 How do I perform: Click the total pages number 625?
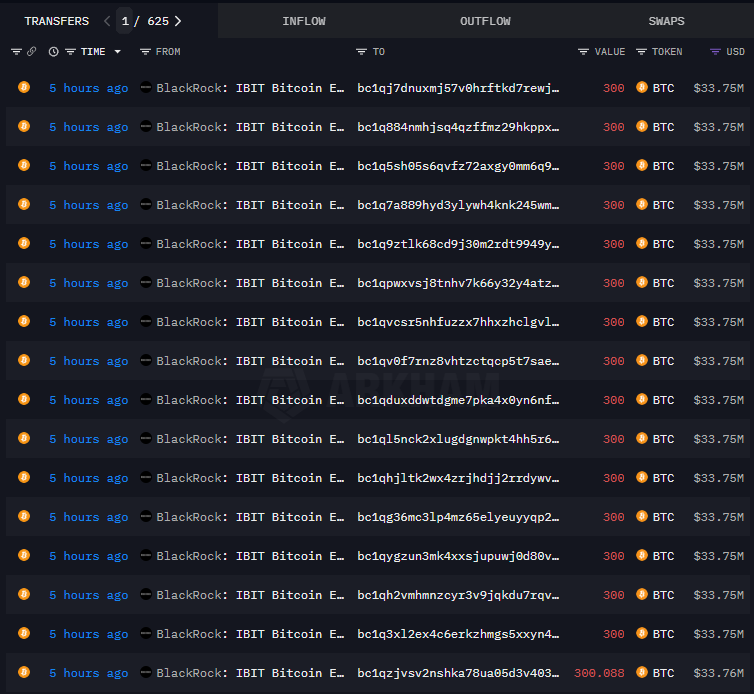click(x=158, y=21)
